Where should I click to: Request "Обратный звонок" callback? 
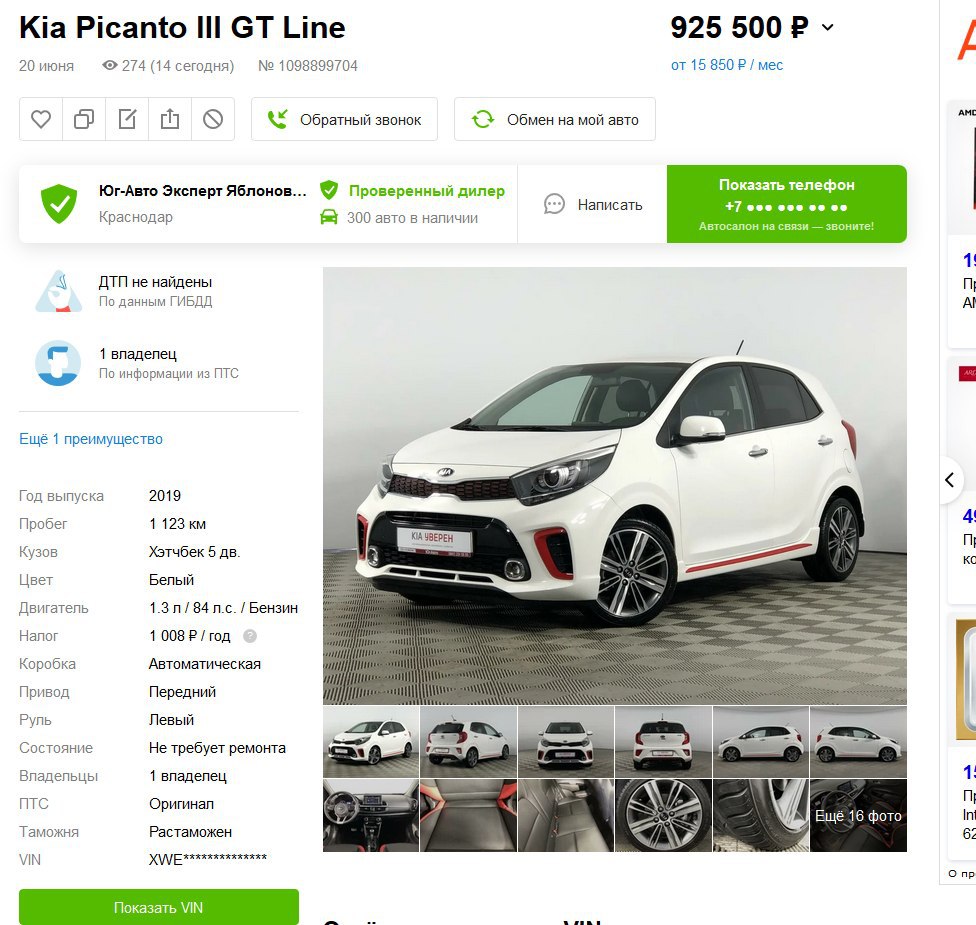344,119
